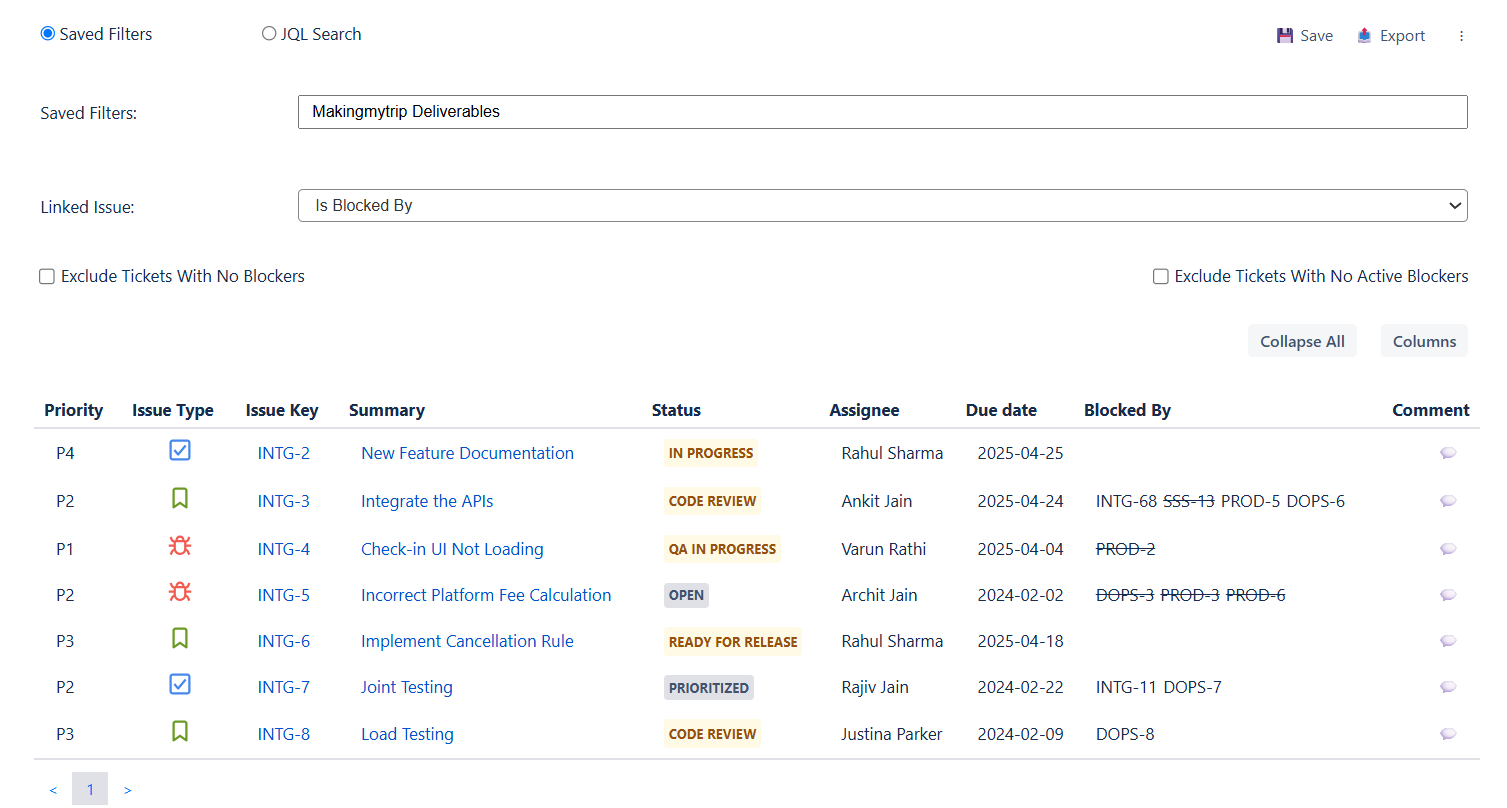Open the Integrate the APIs summary link
1507x808 pixels.
coord(427,501)
